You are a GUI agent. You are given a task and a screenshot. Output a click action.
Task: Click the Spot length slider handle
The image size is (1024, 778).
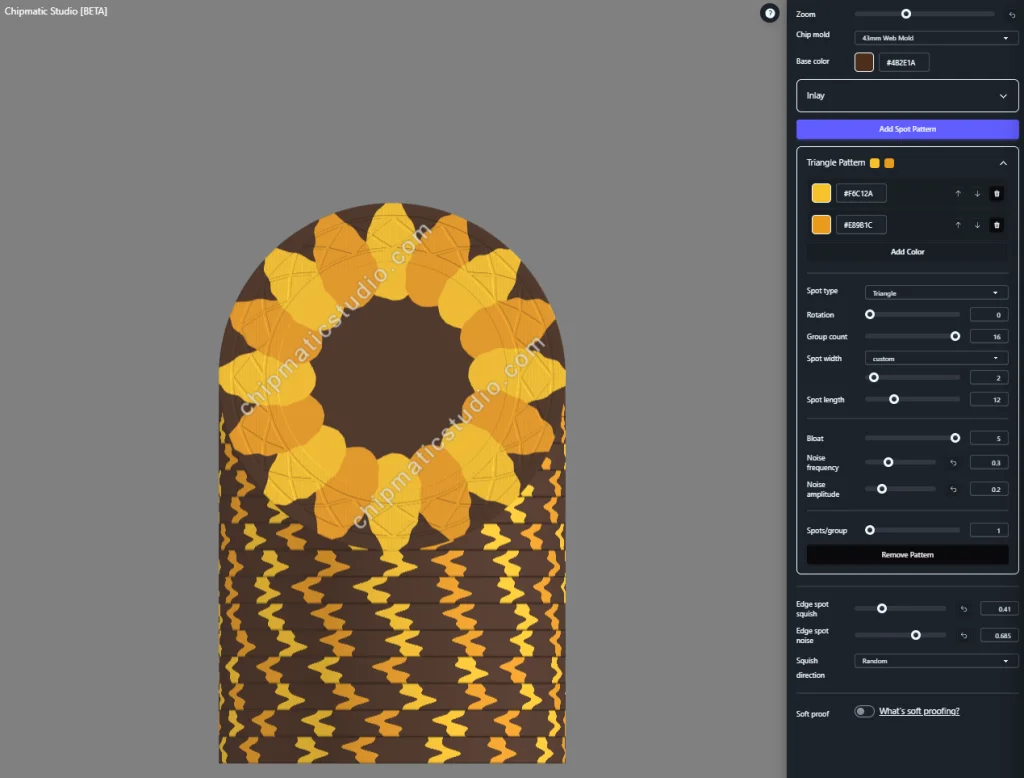click(x=894, y=399)
